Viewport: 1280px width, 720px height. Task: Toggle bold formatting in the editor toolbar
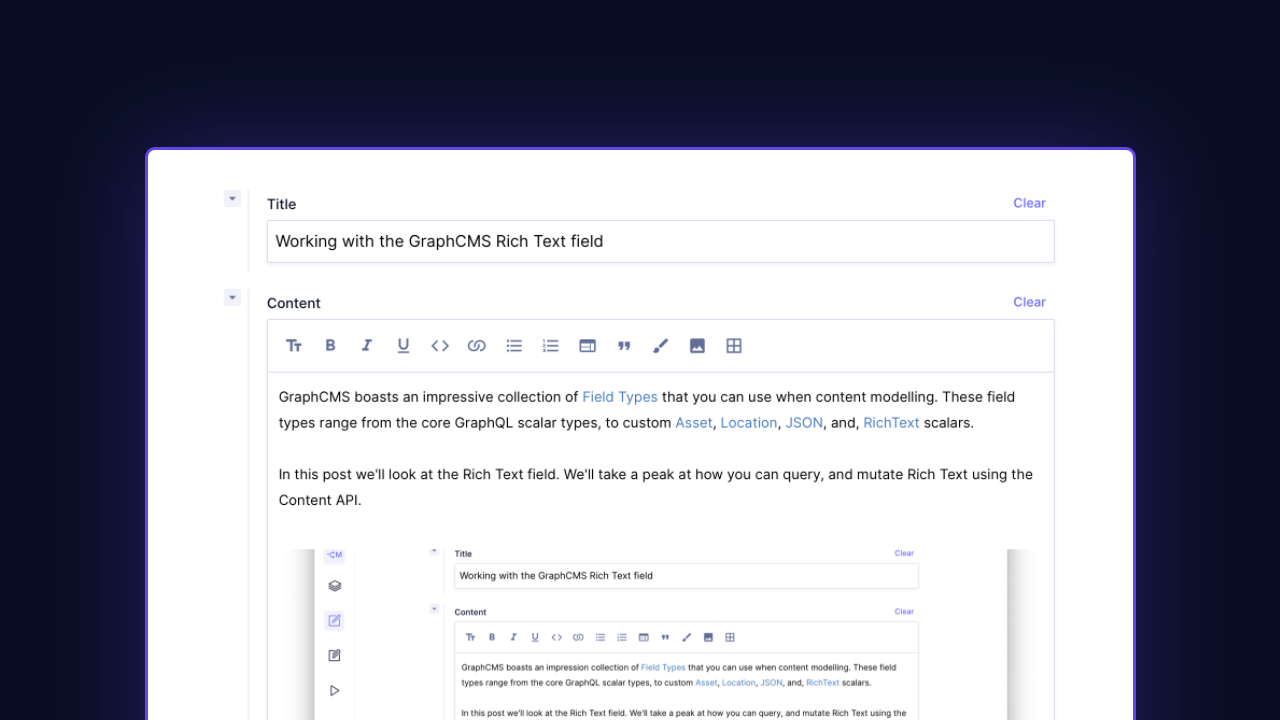pos(330,345)
